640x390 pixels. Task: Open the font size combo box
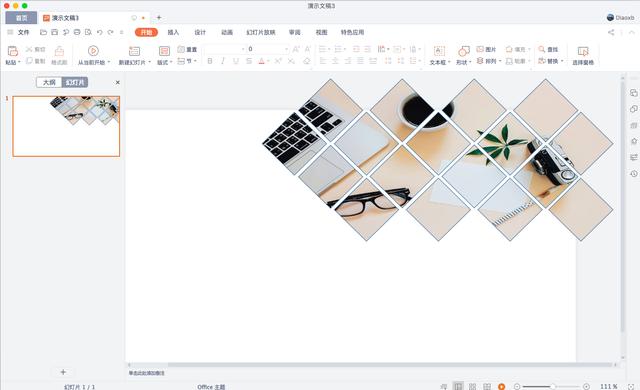(268, 49)
